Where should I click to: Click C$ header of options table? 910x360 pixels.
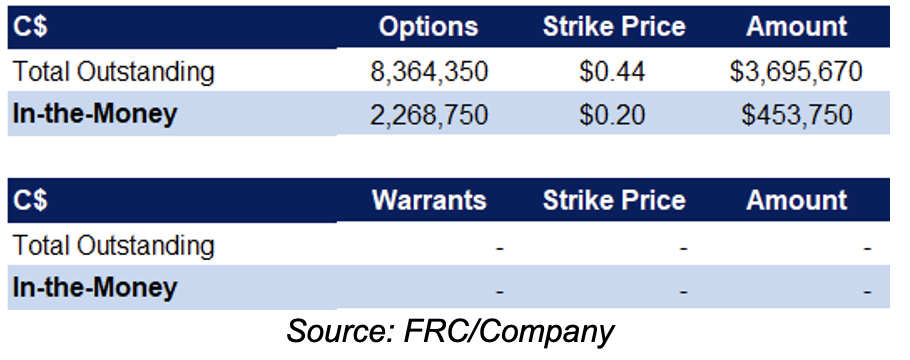[x=30, y=27]
